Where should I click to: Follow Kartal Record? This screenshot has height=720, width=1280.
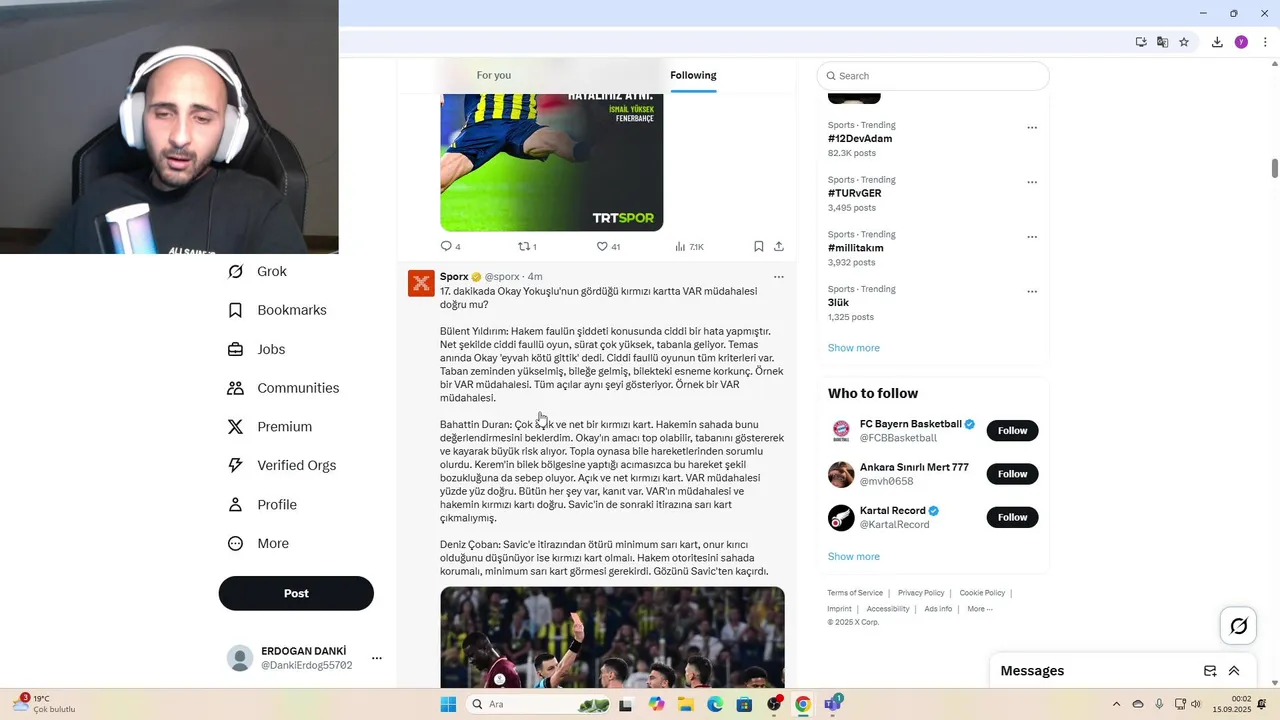(x=1012, y=517)
